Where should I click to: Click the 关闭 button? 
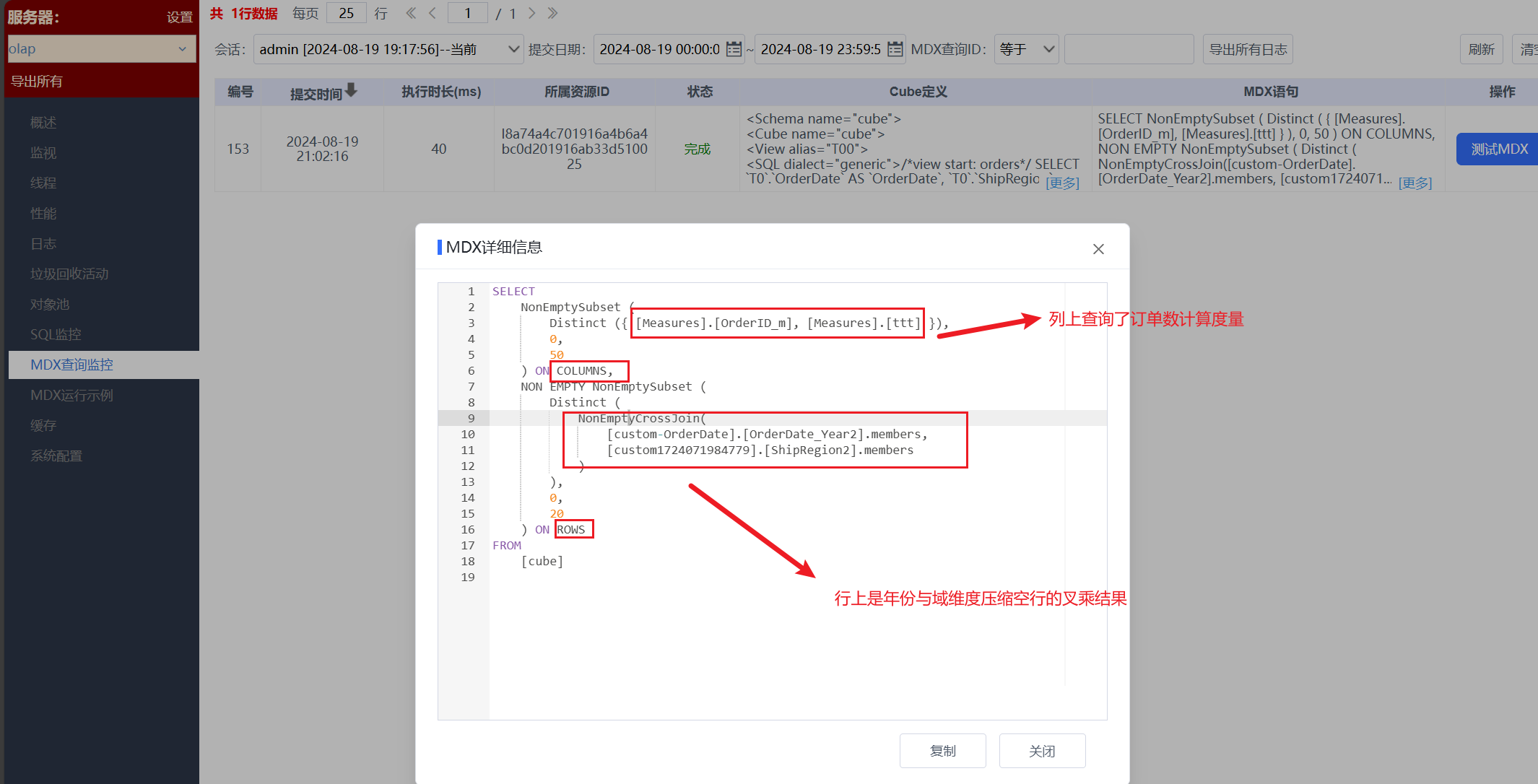(x=1042, y=751)
